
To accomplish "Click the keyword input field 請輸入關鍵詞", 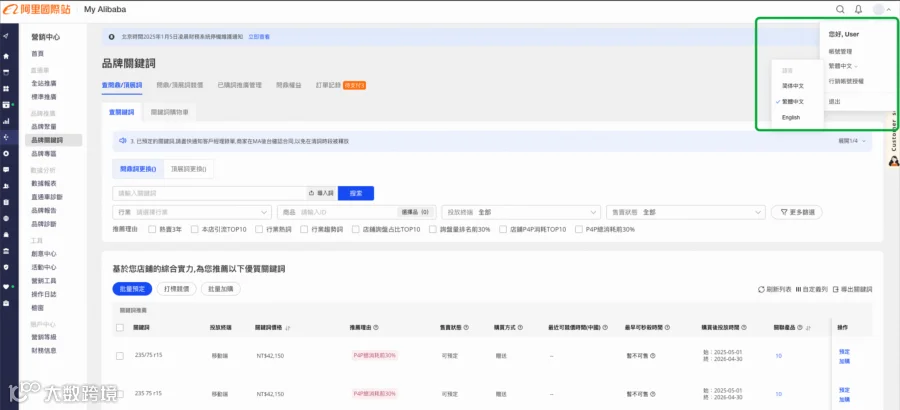I will coord(209,194).
